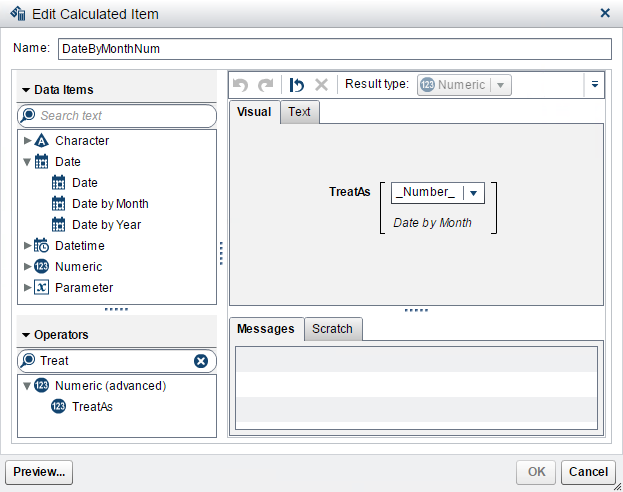Clear the Treat operator search text

tap(201, 361)
